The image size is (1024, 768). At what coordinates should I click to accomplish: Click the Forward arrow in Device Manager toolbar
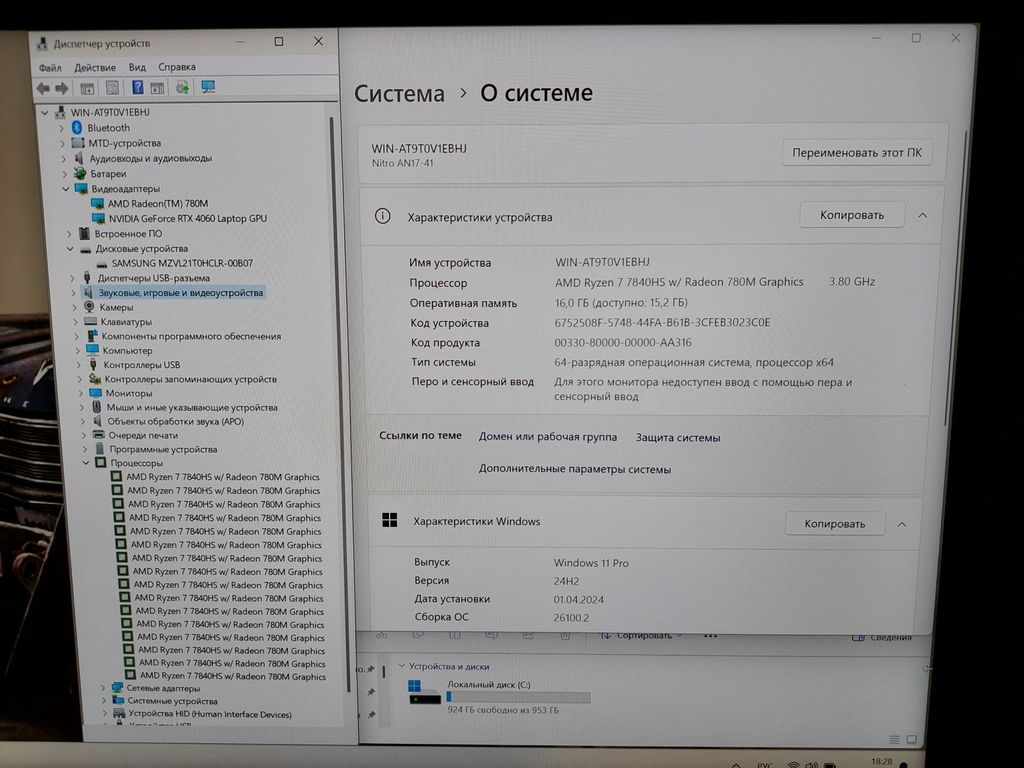tap(62, 88)
